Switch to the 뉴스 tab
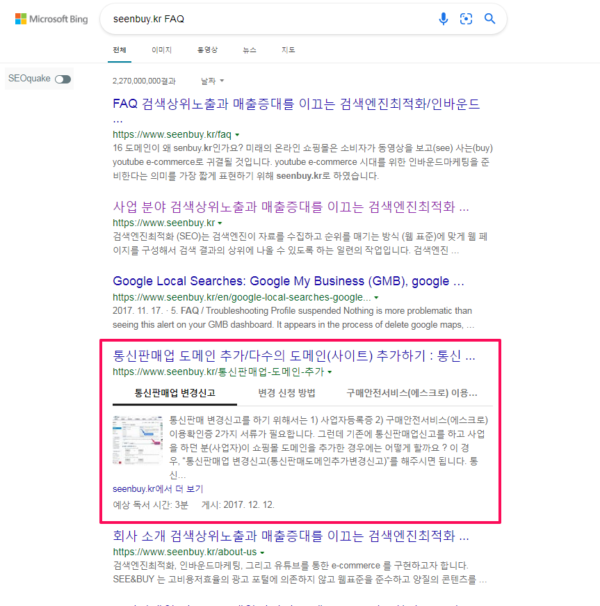The height and width of the screenshot is (606, 600). coord(249,50)
